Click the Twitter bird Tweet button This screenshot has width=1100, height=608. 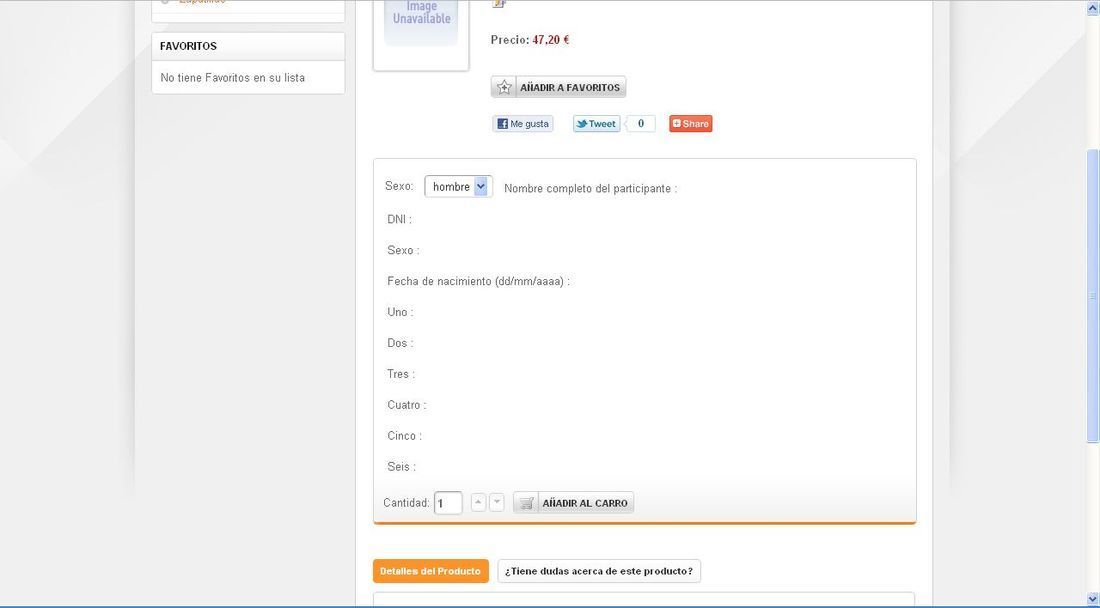tap(596, 124)
